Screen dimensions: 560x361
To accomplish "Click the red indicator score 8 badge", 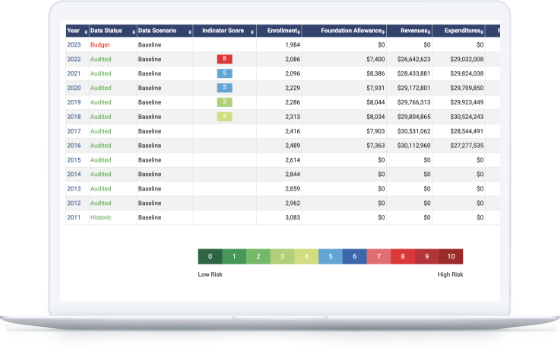I will click(x=225, y=59).
